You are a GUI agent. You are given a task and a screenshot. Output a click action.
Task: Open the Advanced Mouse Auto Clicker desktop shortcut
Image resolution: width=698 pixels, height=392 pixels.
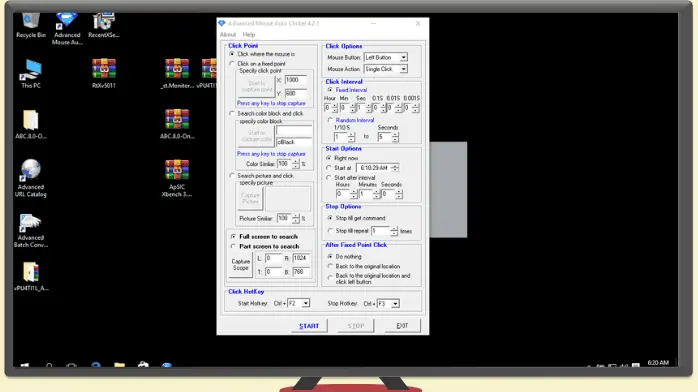[x=67, y=28]
